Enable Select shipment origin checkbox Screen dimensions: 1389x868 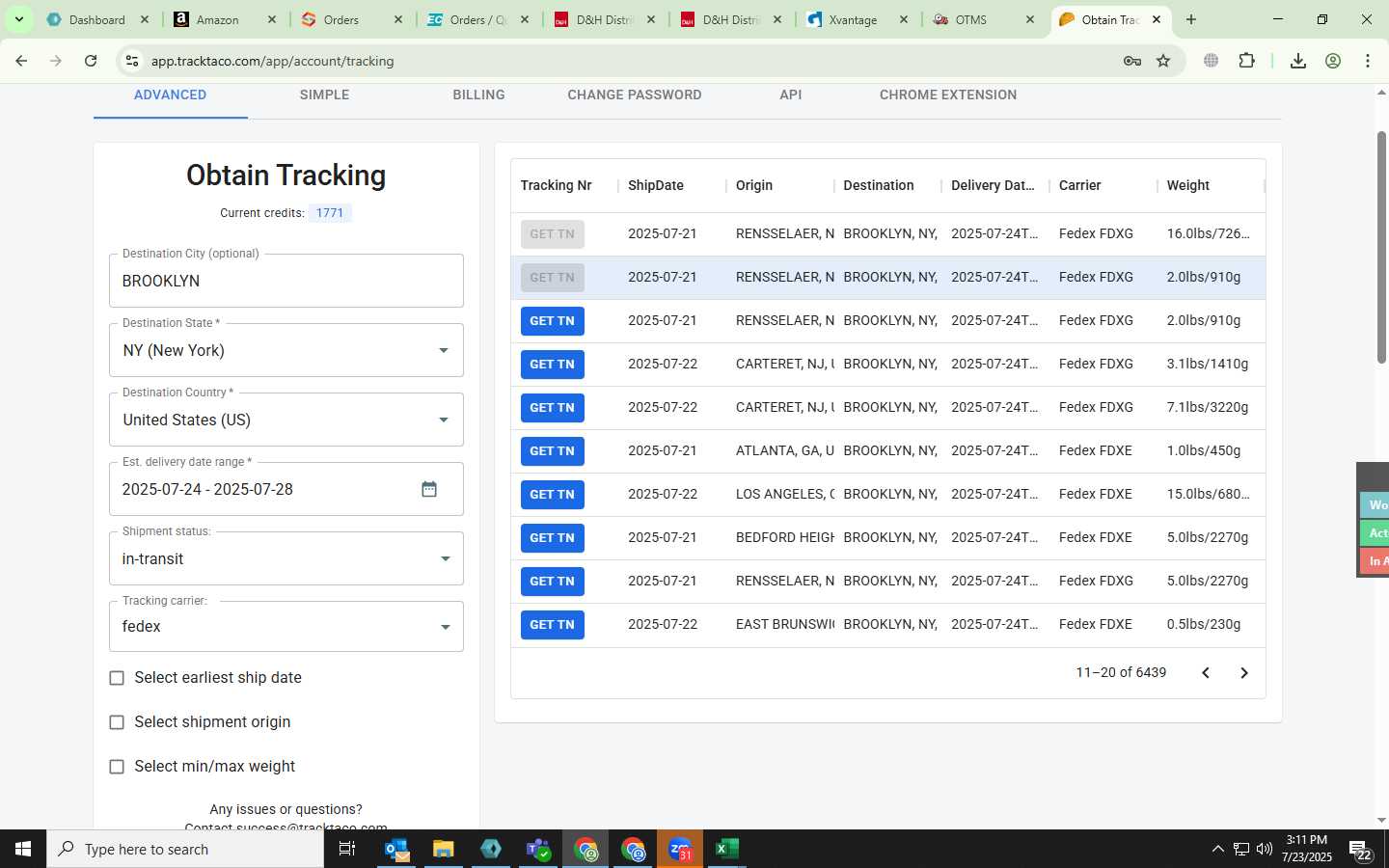[117, 722]
